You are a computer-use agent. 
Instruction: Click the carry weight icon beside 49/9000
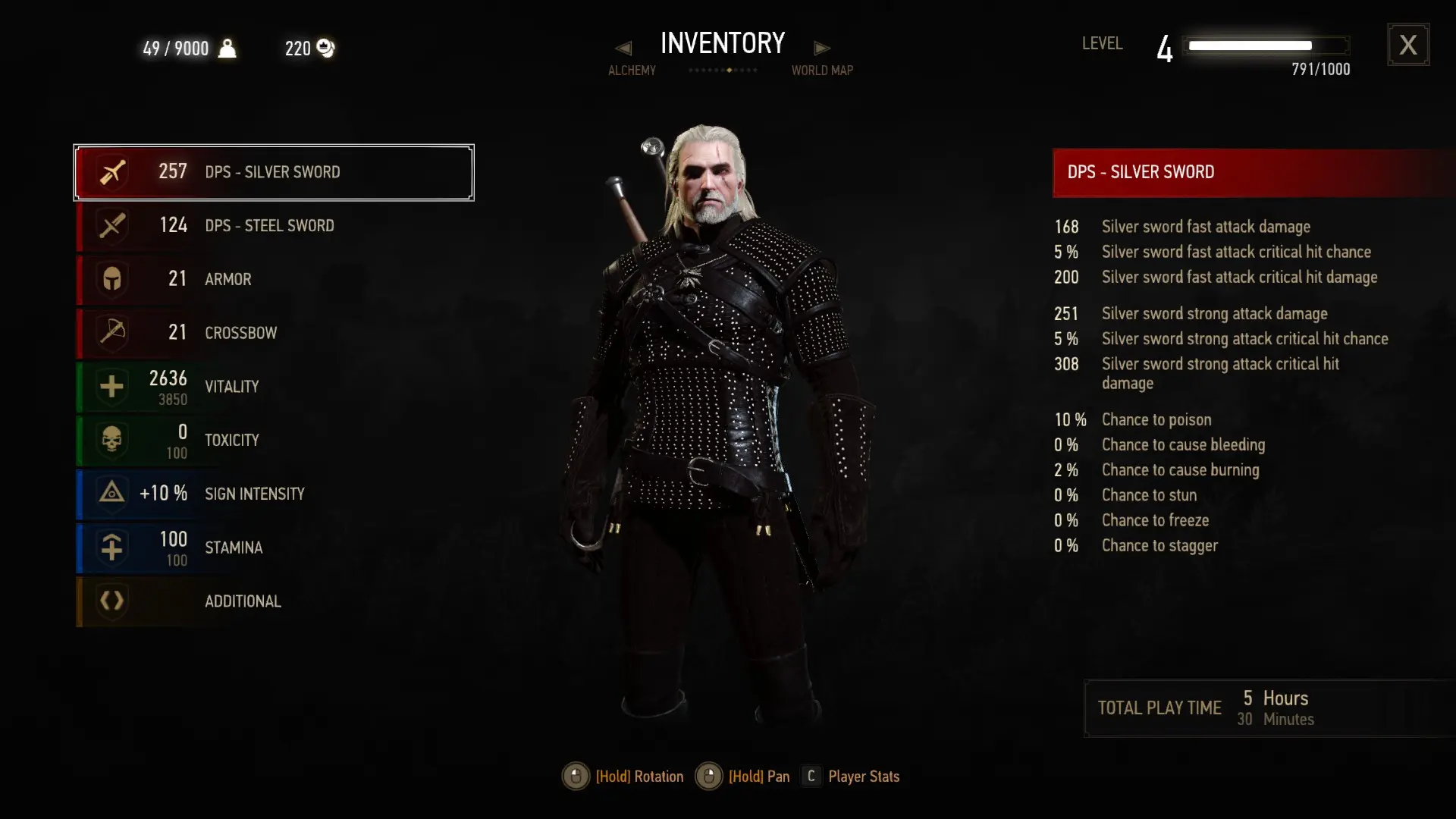point(227,48)
